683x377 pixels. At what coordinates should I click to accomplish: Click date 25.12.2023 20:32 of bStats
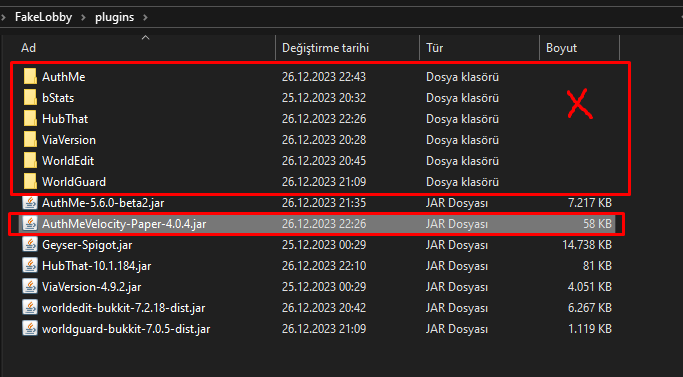[324, 98]
